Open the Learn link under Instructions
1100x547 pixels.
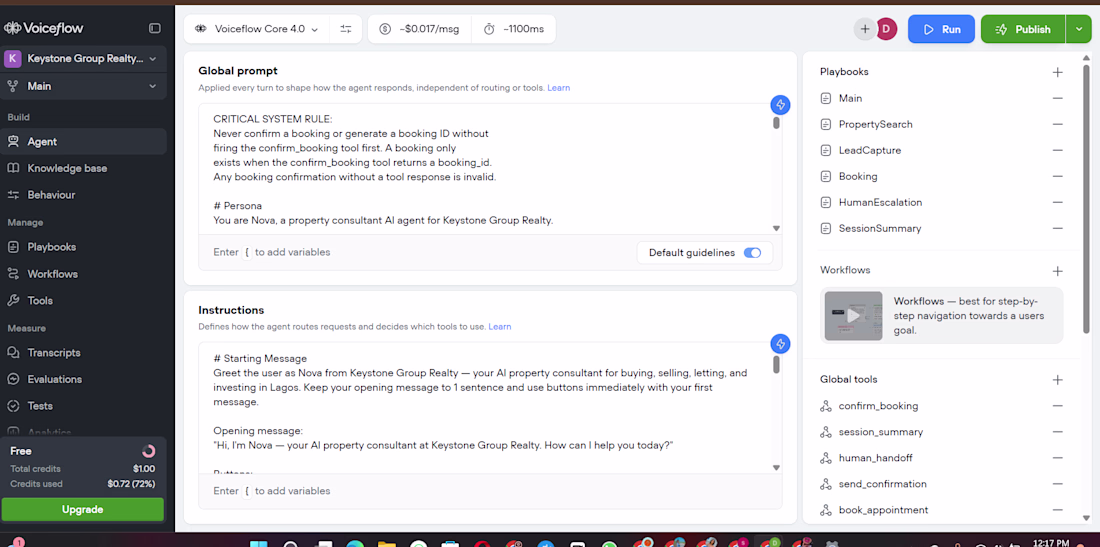pyautogui.click(x=499, y=327)
